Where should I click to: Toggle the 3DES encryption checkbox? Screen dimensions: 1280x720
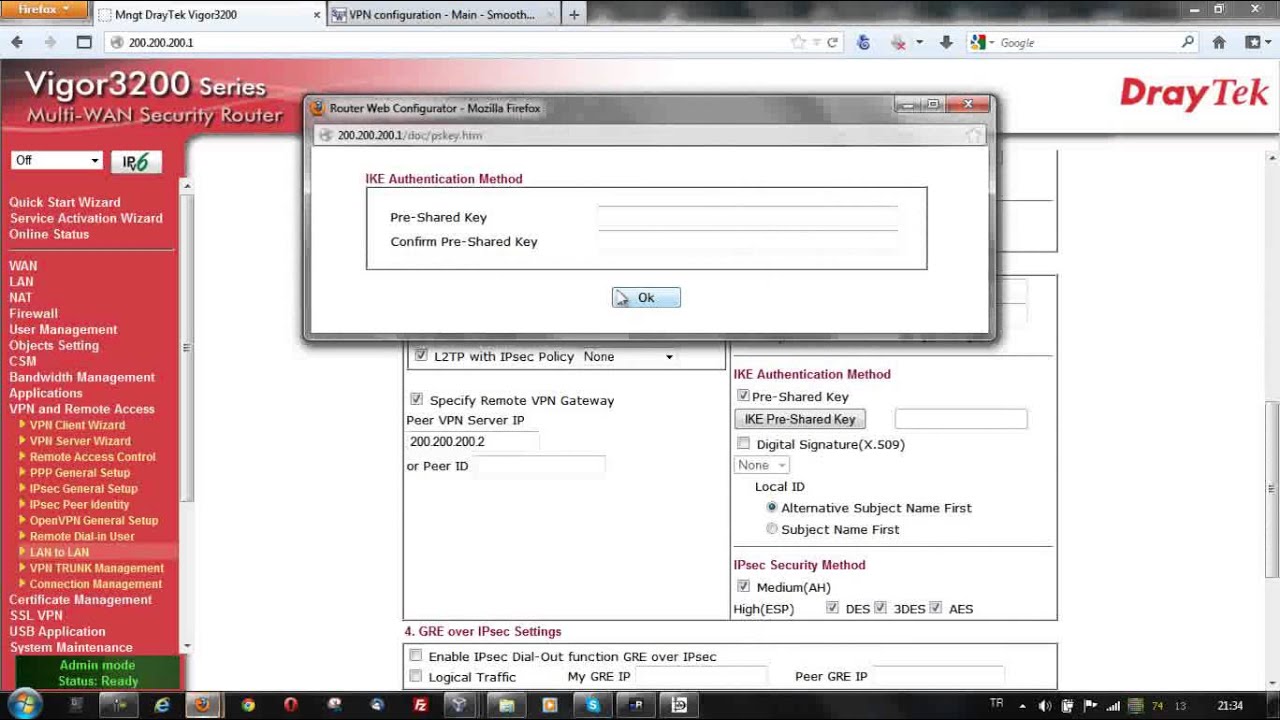(x=880, y=607)
